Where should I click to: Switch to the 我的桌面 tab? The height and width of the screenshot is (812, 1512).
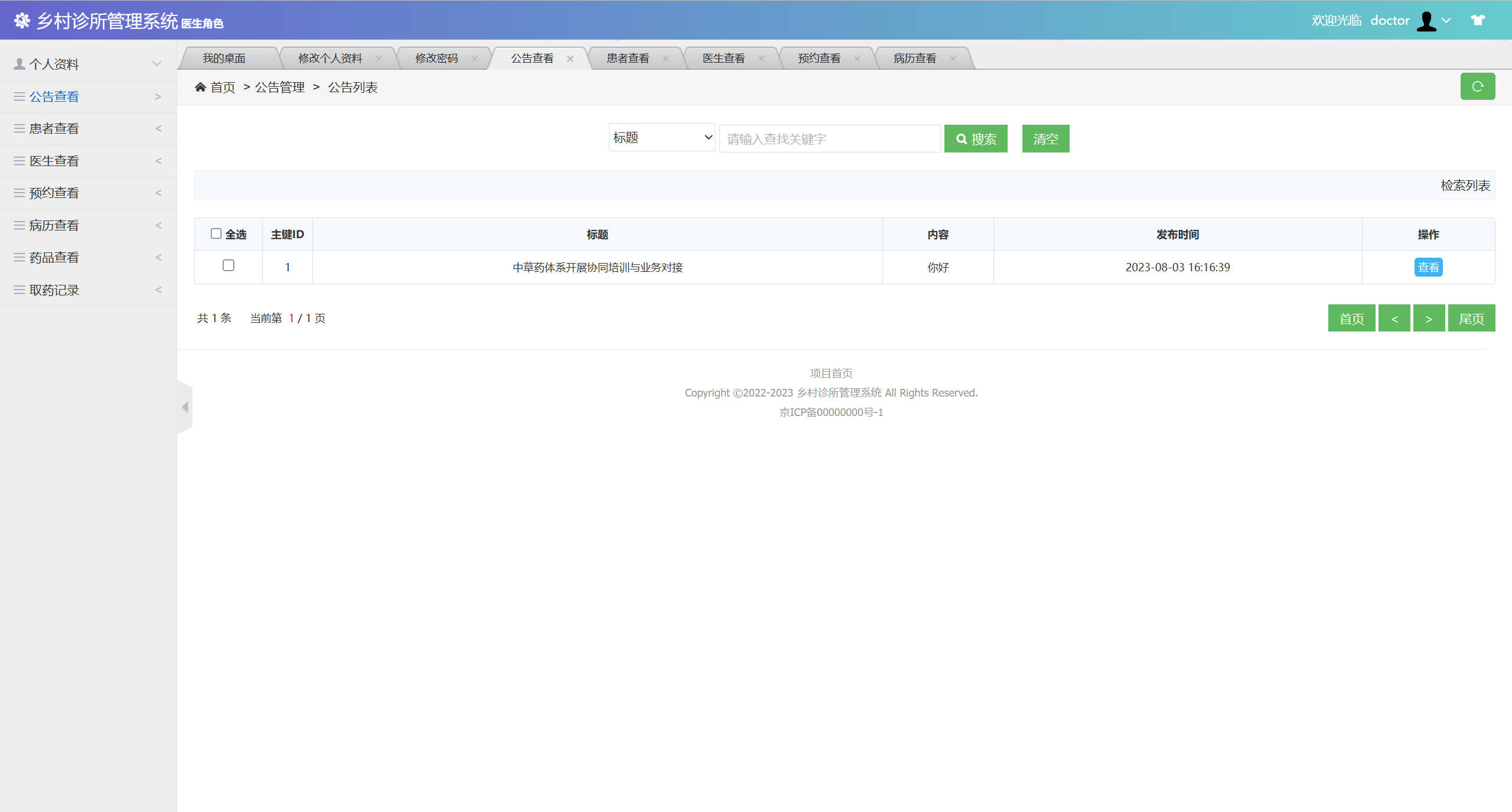224,57
